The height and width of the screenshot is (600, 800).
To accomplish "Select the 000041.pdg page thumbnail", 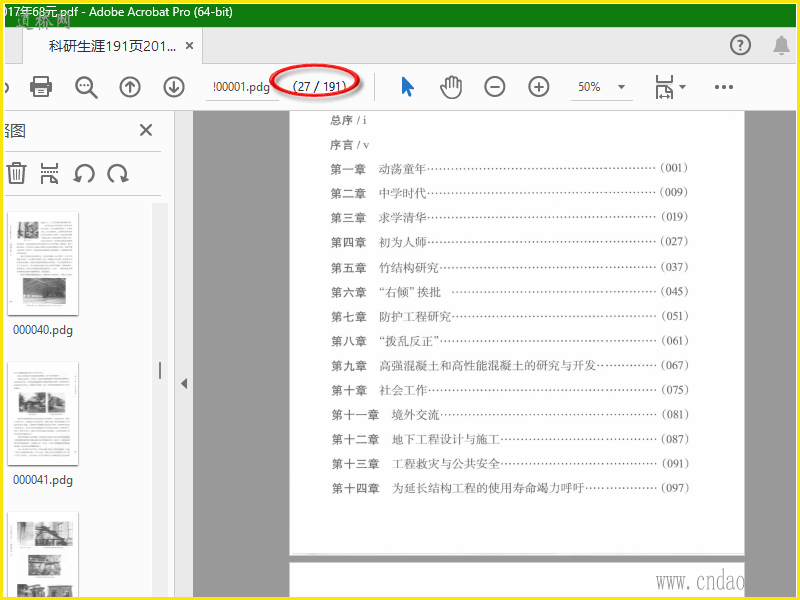I will (x=43, y=414).
